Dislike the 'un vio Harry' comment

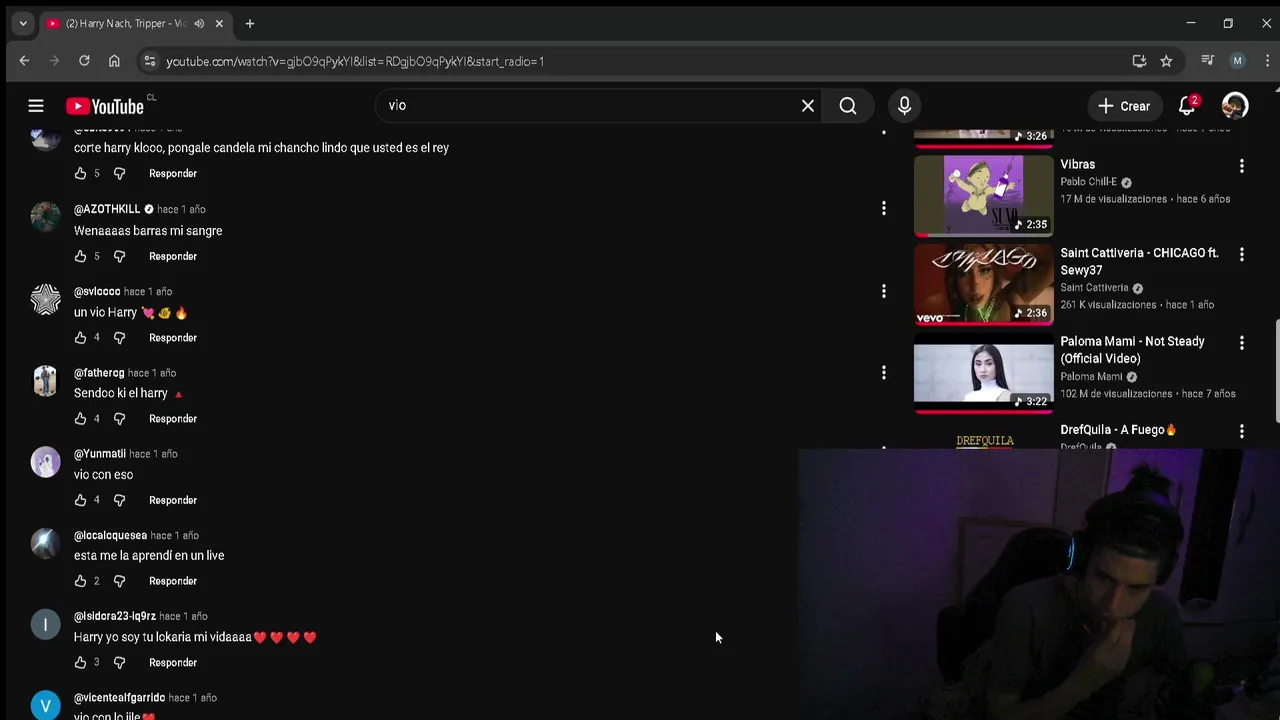(119, 338)
